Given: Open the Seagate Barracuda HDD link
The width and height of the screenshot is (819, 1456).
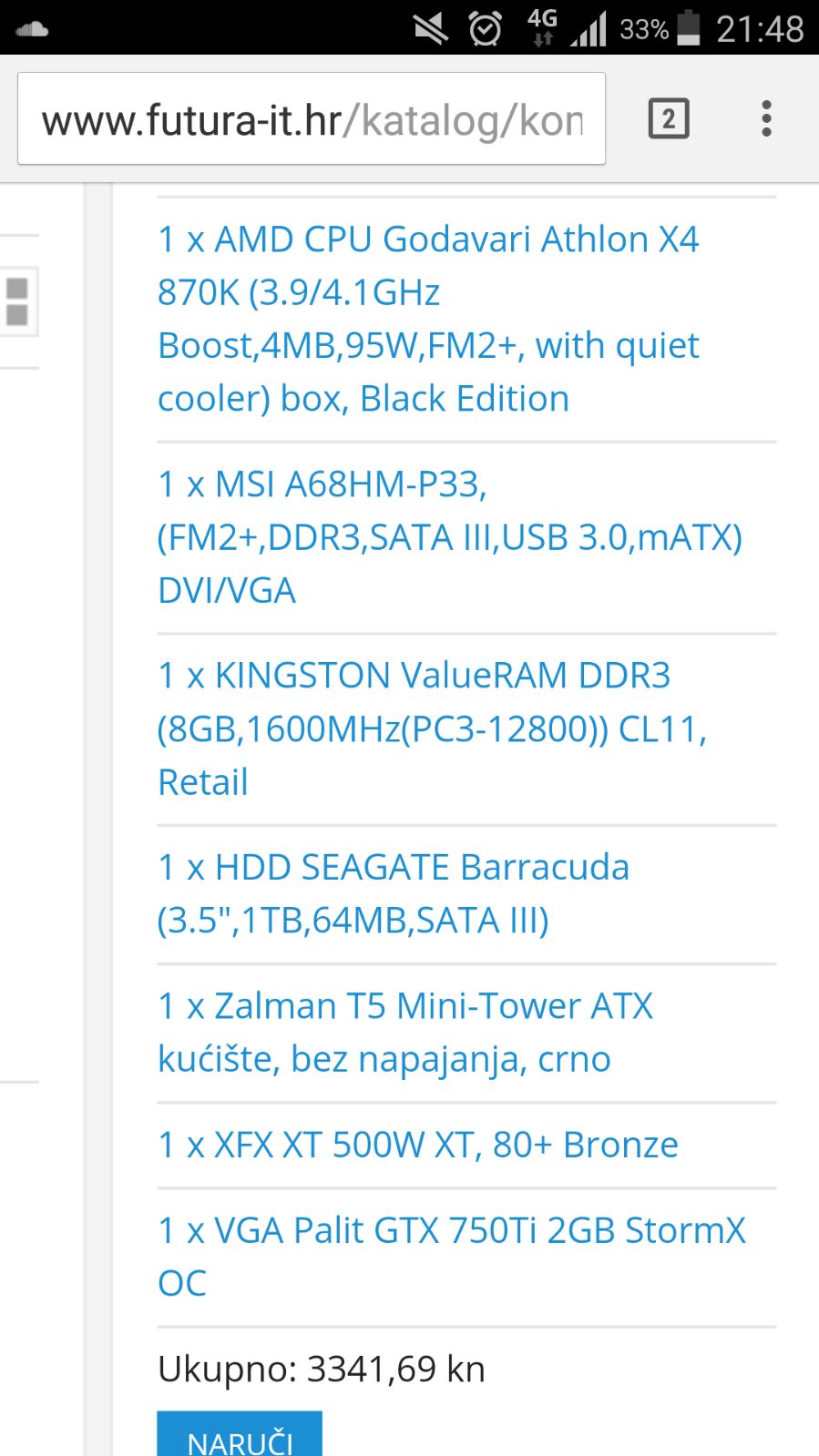Looking at the screenshot, I should click(393, 893).
